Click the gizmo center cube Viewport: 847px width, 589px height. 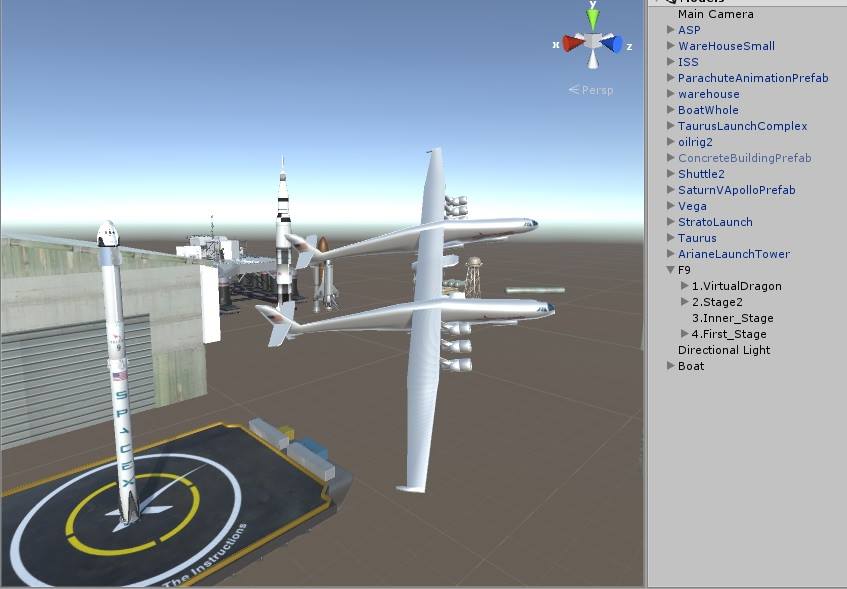pos(593,41)
